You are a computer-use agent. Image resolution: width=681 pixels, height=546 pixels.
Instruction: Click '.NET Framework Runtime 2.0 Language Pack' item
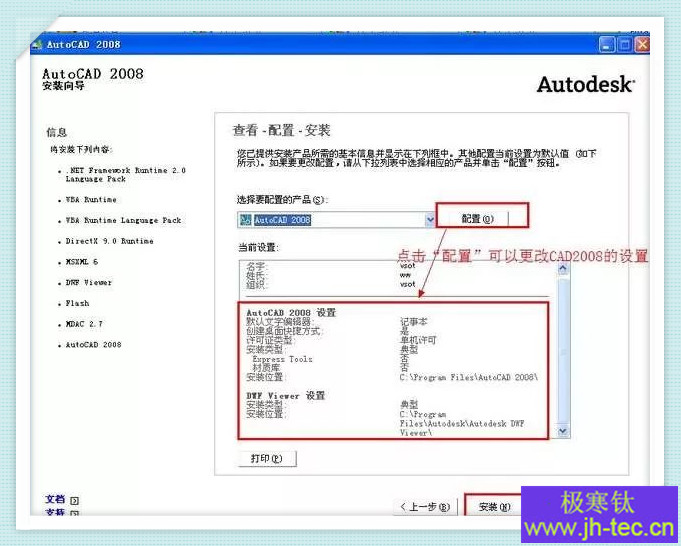tap(126, 175)
